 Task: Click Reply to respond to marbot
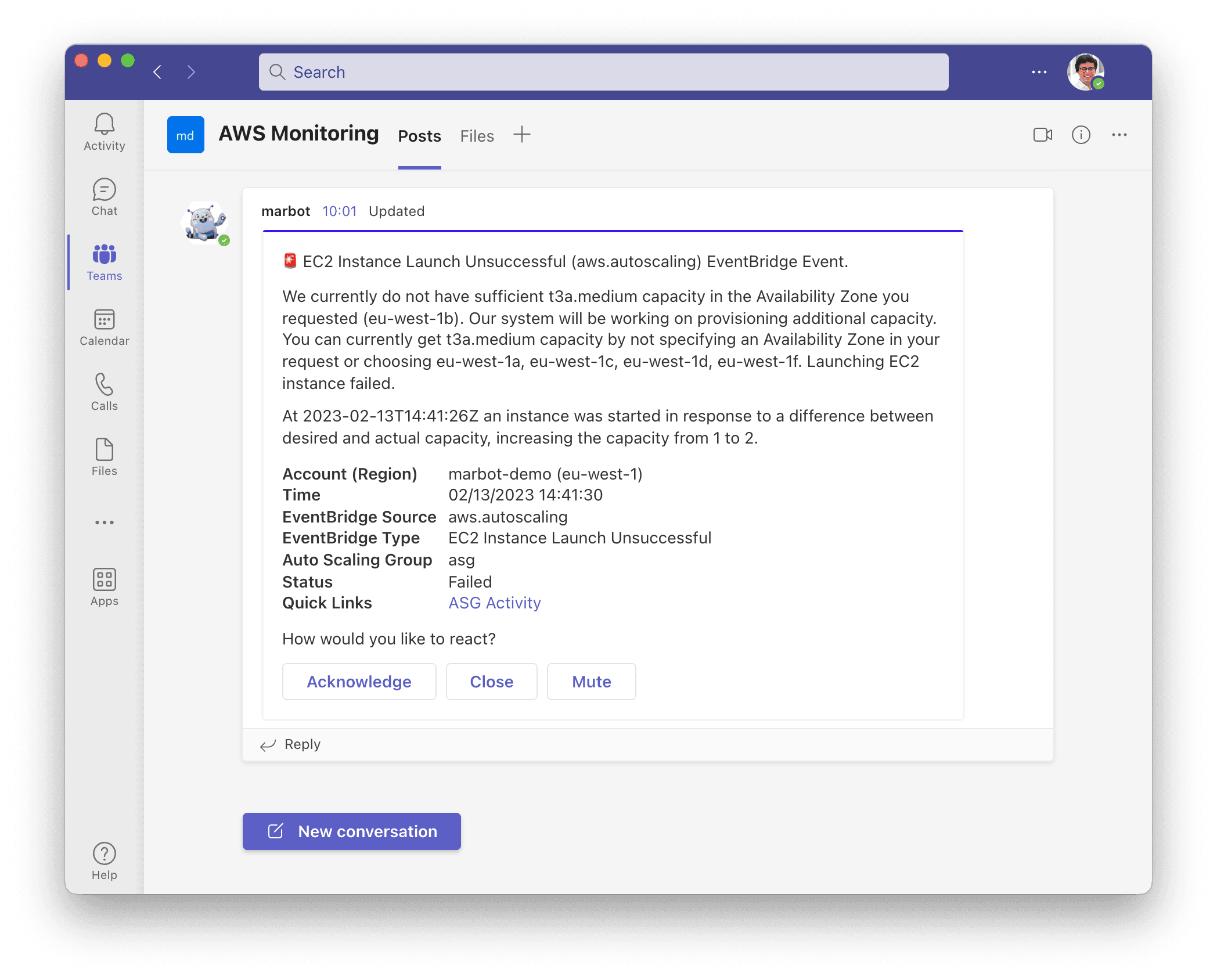click(x=302, y=743)
